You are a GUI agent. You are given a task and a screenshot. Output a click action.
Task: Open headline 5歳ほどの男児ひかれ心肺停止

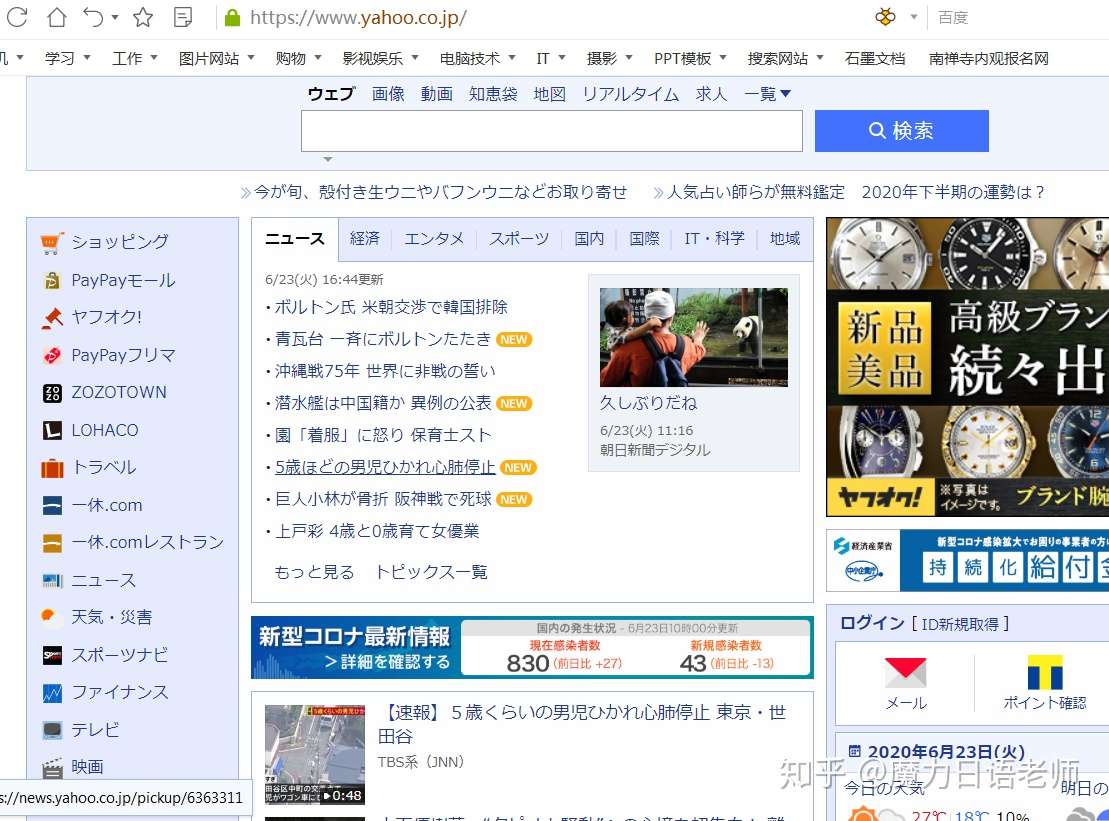pos(385,467)
